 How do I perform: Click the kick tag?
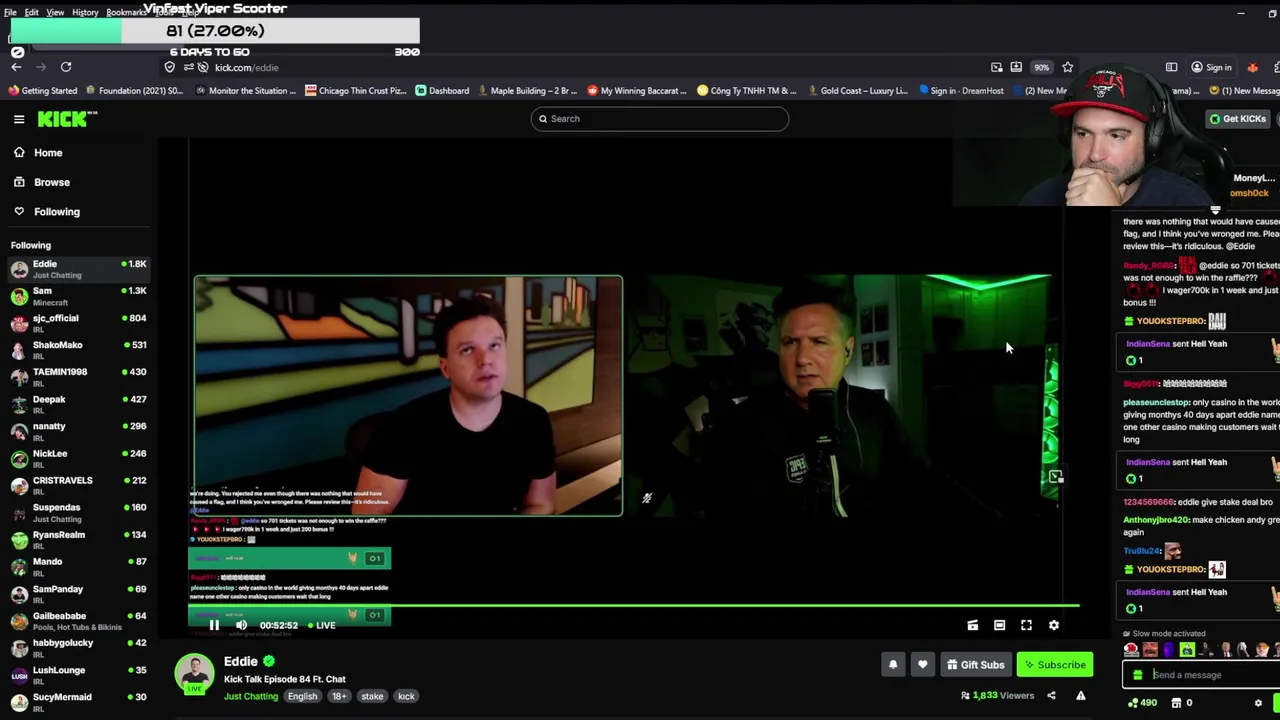pos(406,697)
